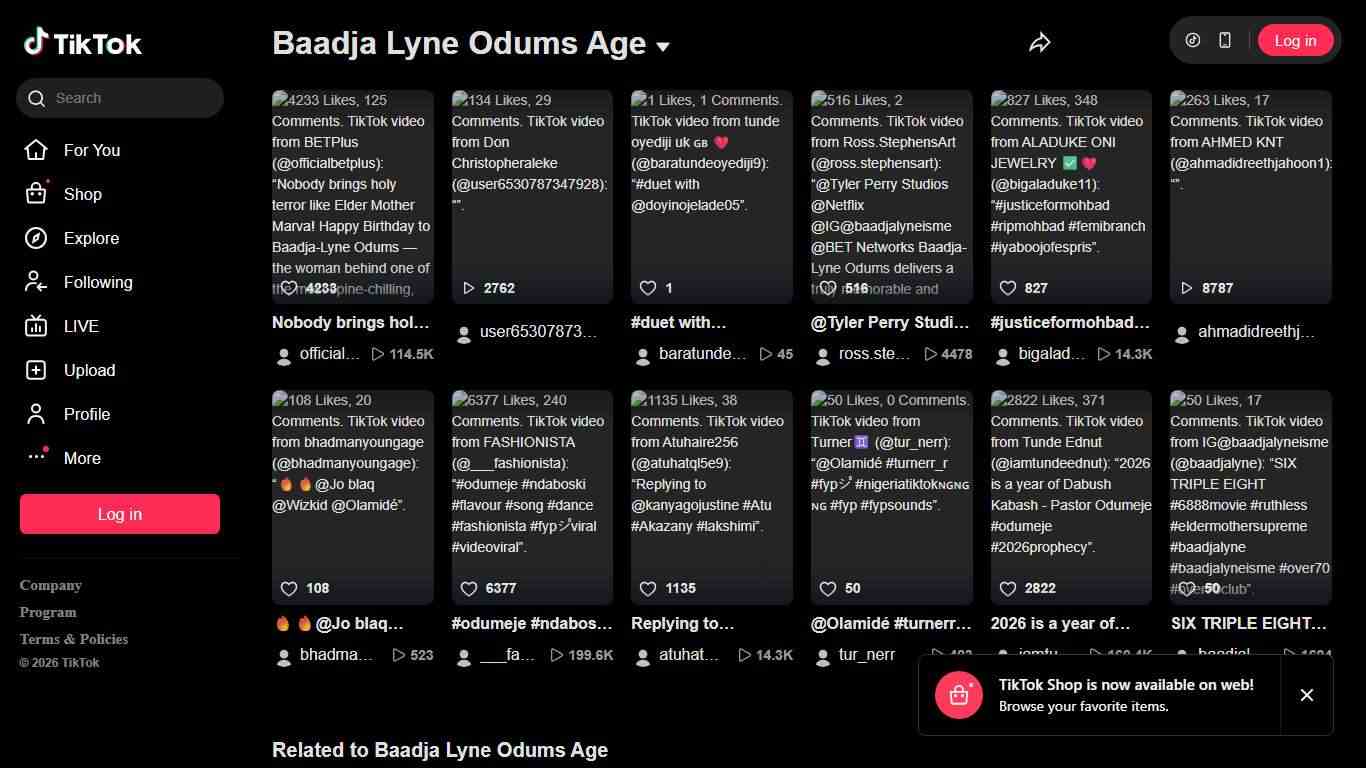Click the Explore compass icon
The image size is (1366, 768).
coord(36,238)
